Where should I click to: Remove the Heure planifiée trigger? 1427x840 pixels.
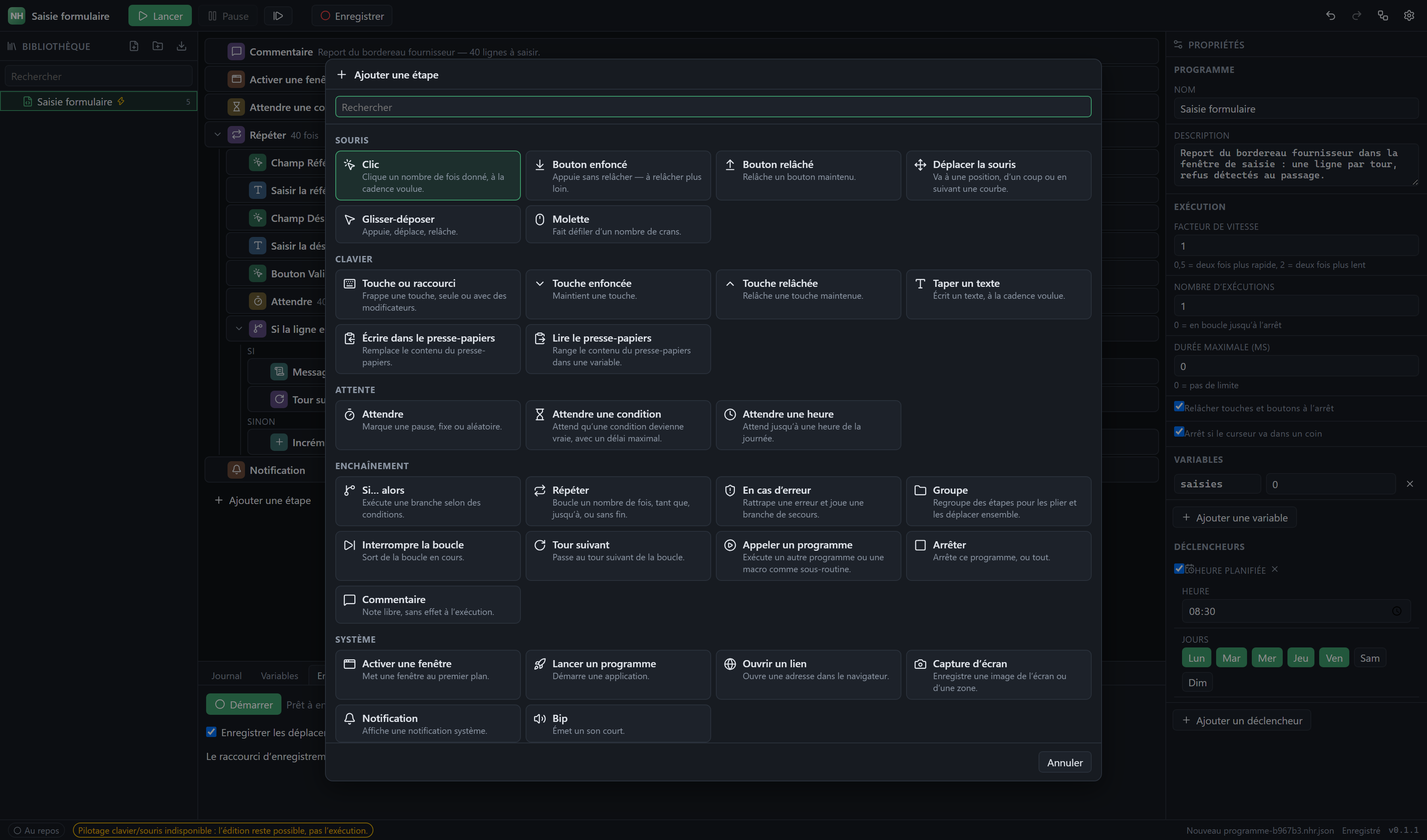click(x=1275, y=569)
